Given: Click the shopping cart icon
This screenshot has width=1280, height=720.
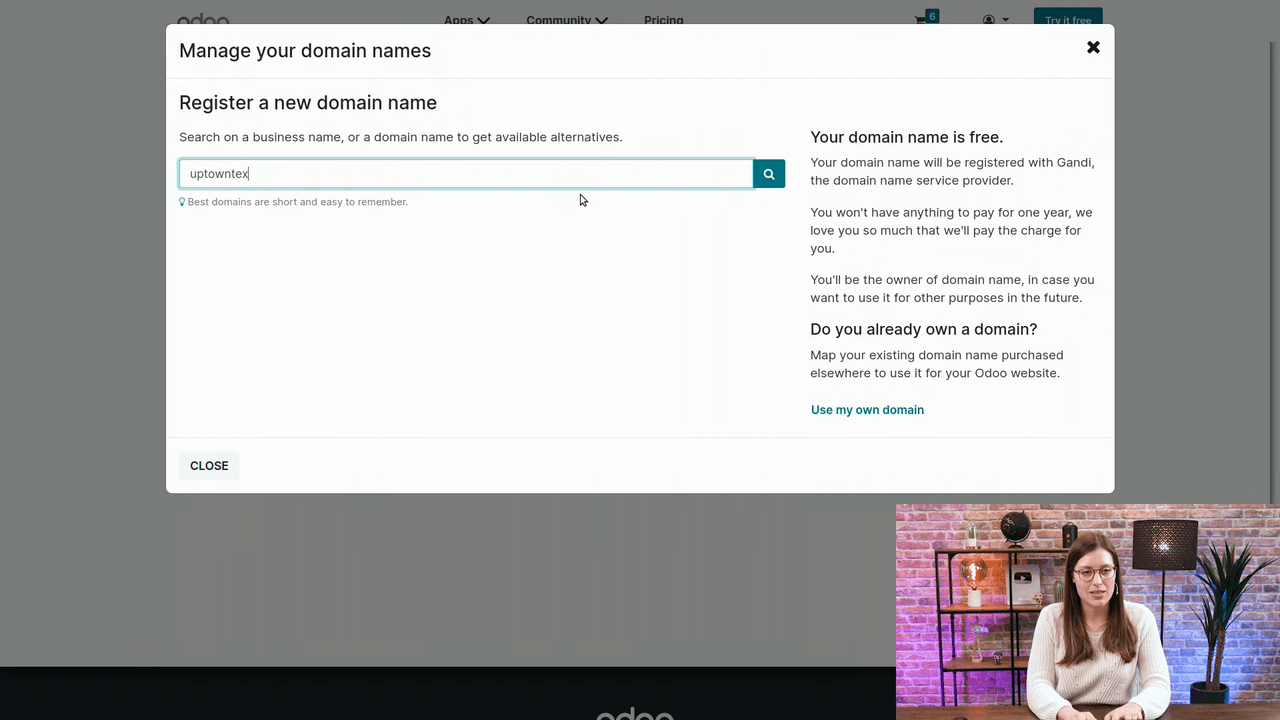Looking at the screenshot, I should tap(920, 20).
